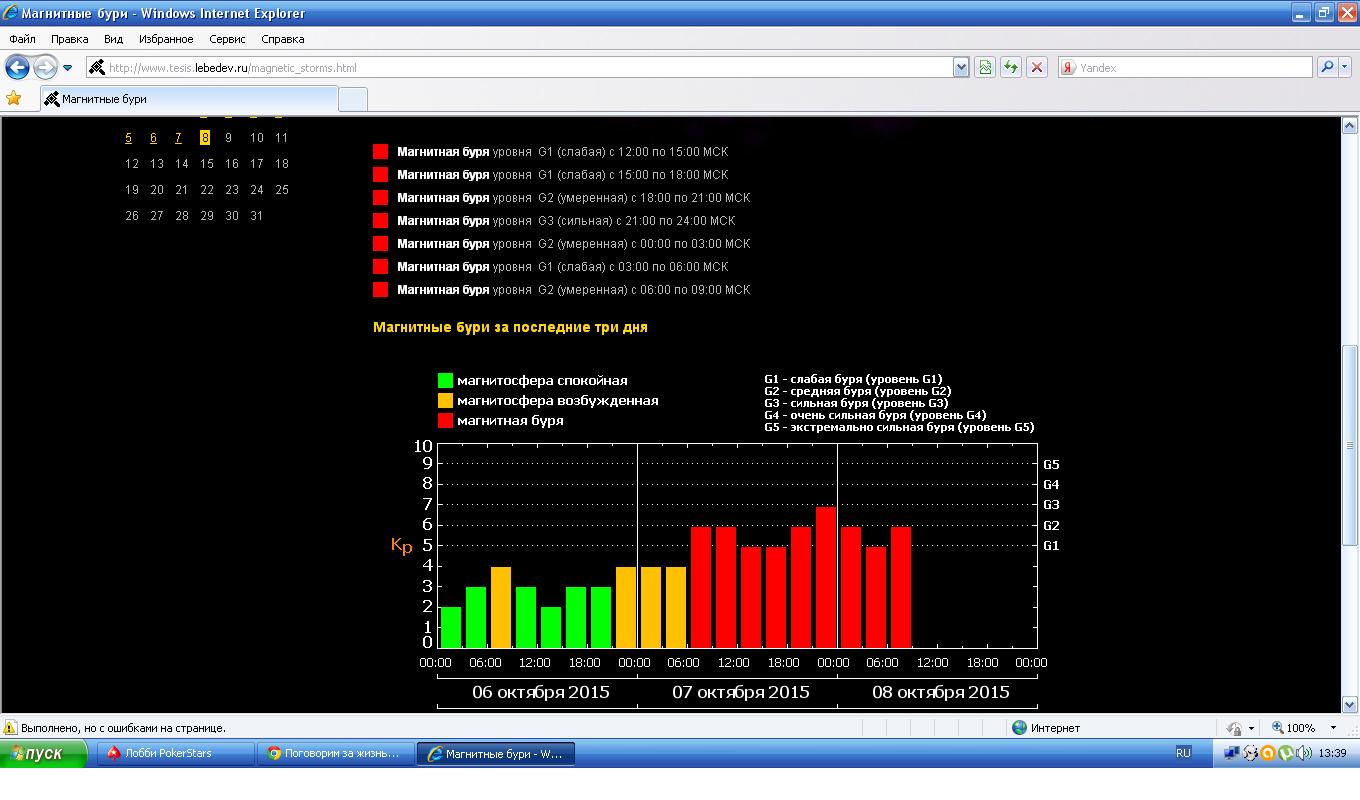The image size is (1360, 800).
Task: Open Favorites with the star icon
Action: [14, 98]
